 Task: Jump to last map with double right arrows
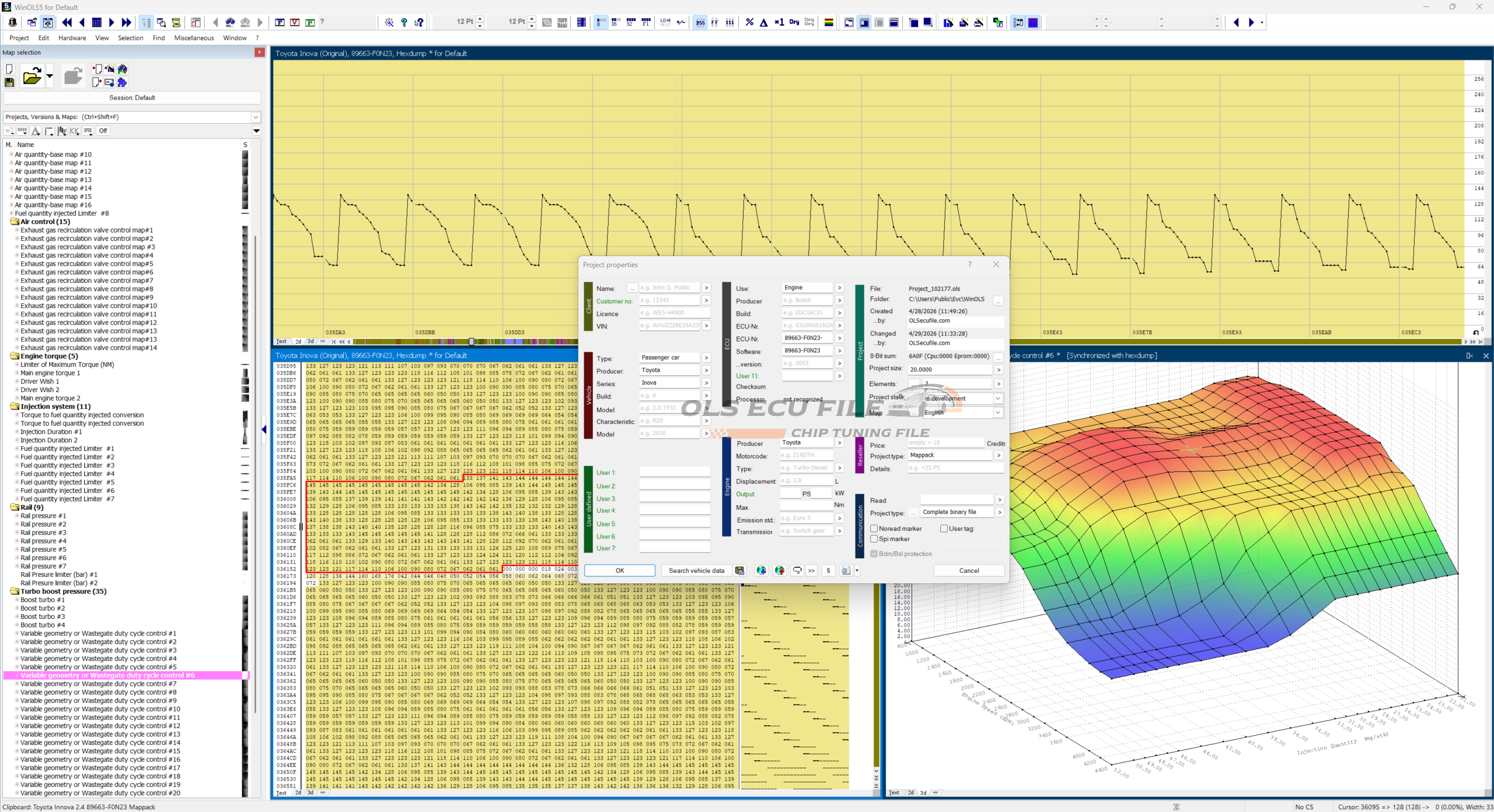point(126,23)
